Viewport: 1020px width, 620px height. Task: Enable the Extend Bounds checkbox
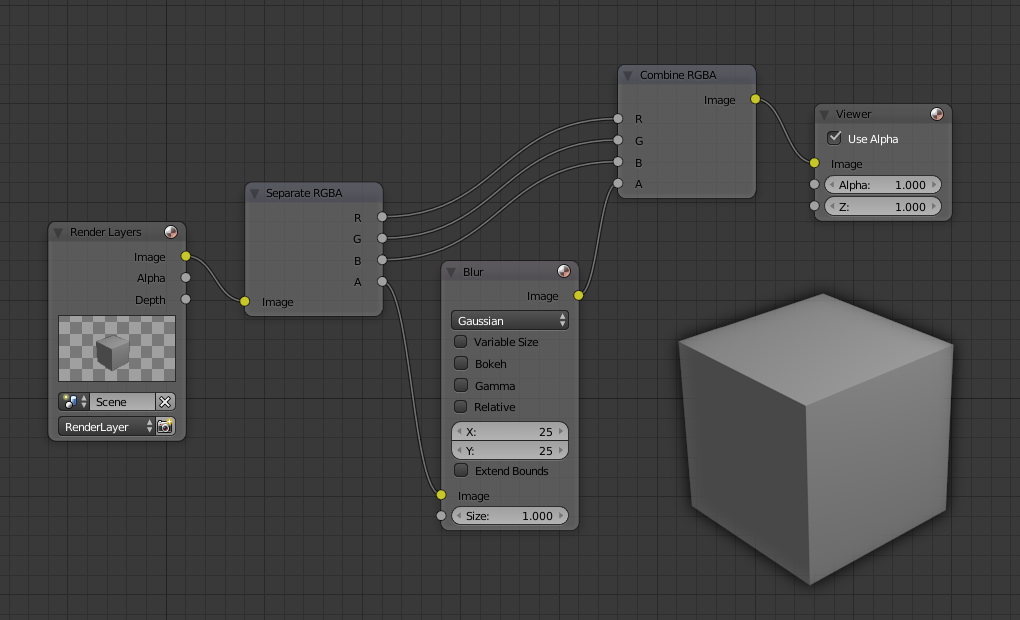(x=461, y=471)
